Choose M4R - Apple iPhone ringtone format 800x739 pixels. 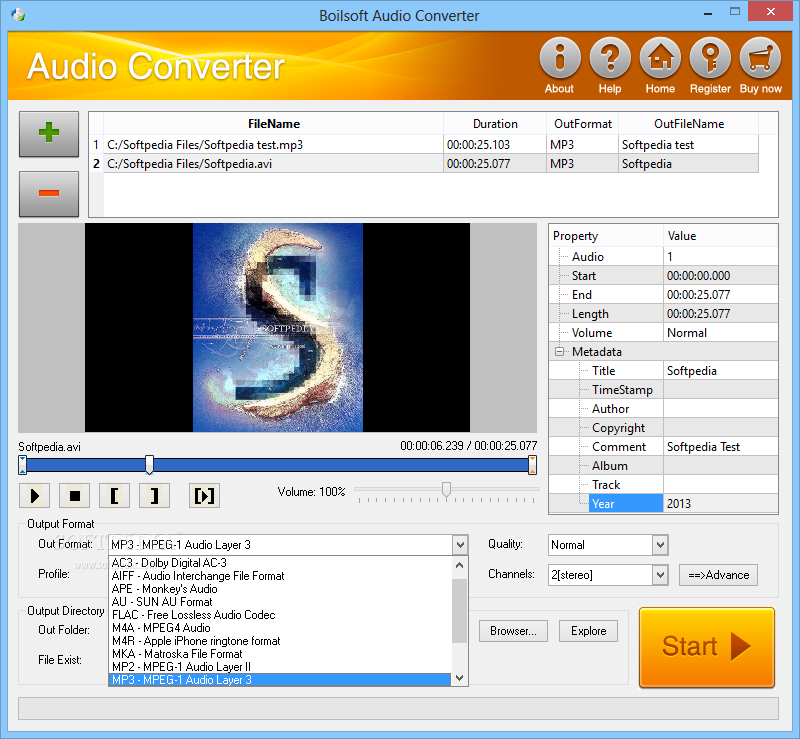pyautogui.click(x=280, y=641)
